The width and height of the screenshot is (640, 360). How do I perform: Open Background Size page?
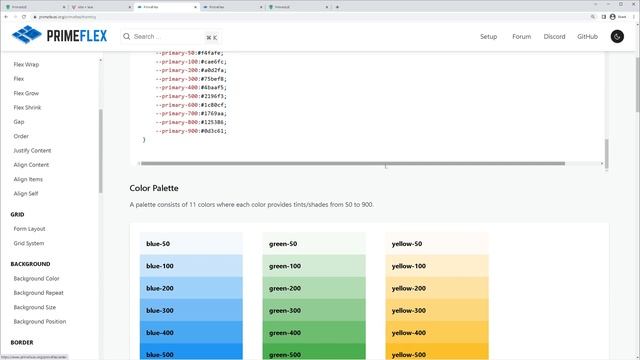click(x=35, y=307)
